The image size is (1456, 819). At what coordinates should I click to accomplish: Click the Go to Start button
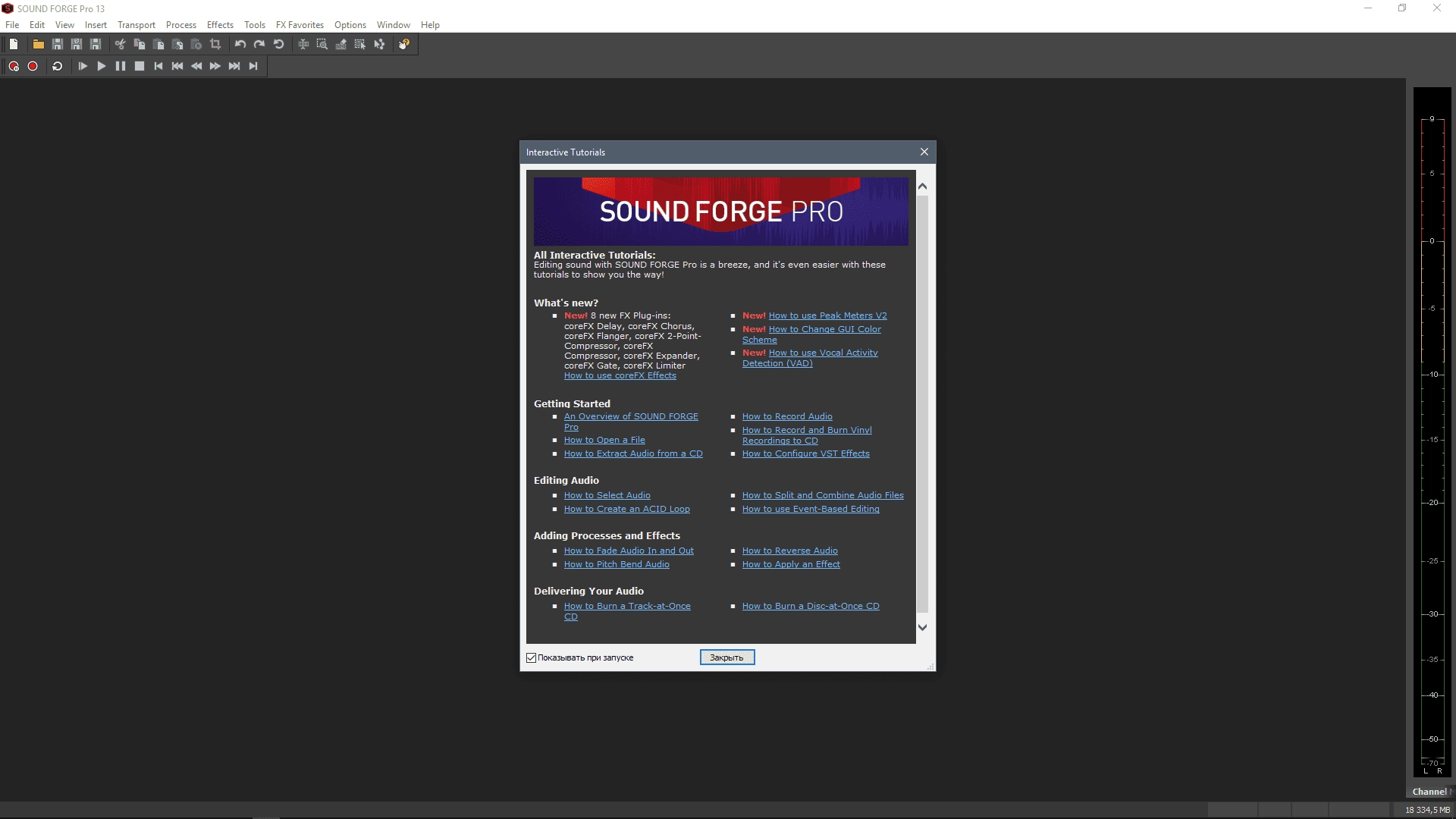(158, 67)
